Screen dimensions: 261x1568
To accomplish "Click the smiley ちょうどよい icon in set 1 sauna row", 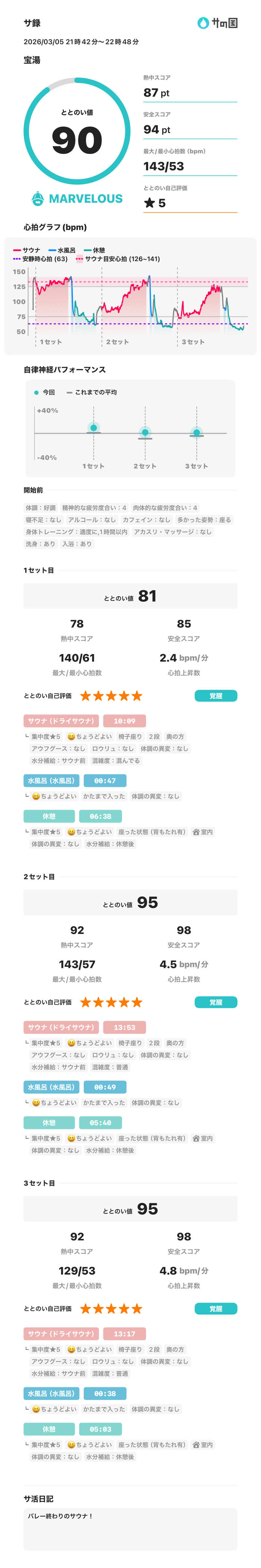I will point(71,737).
